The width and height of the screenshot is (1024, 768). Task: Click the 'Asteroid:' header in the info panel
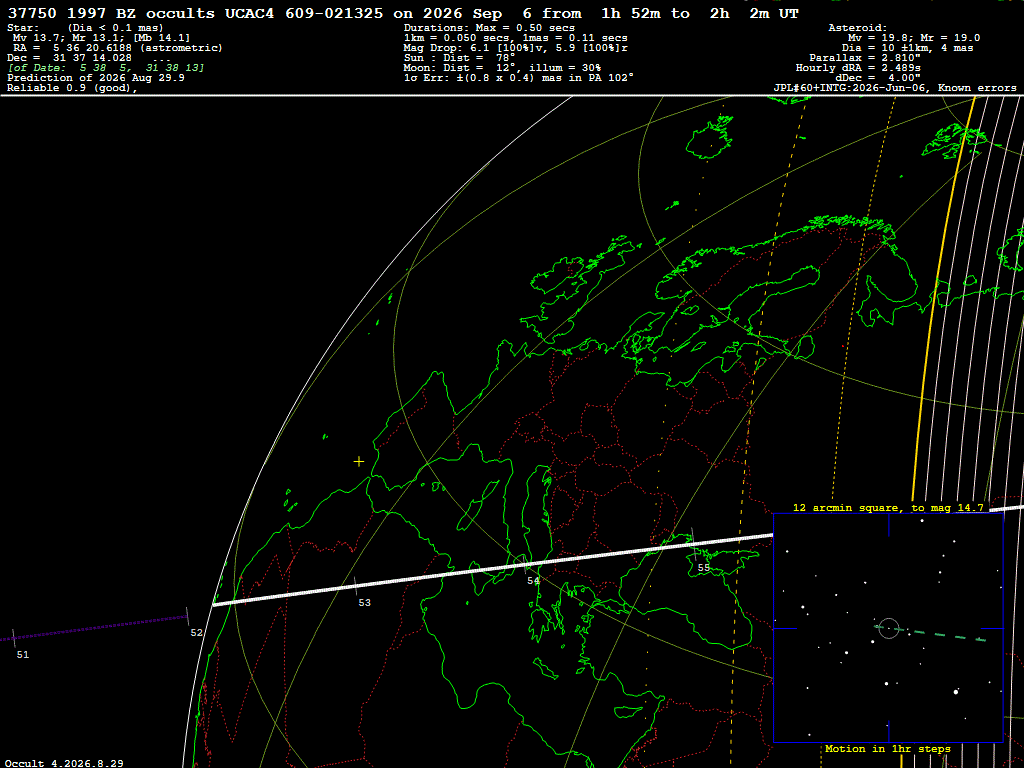pos(857,28)
